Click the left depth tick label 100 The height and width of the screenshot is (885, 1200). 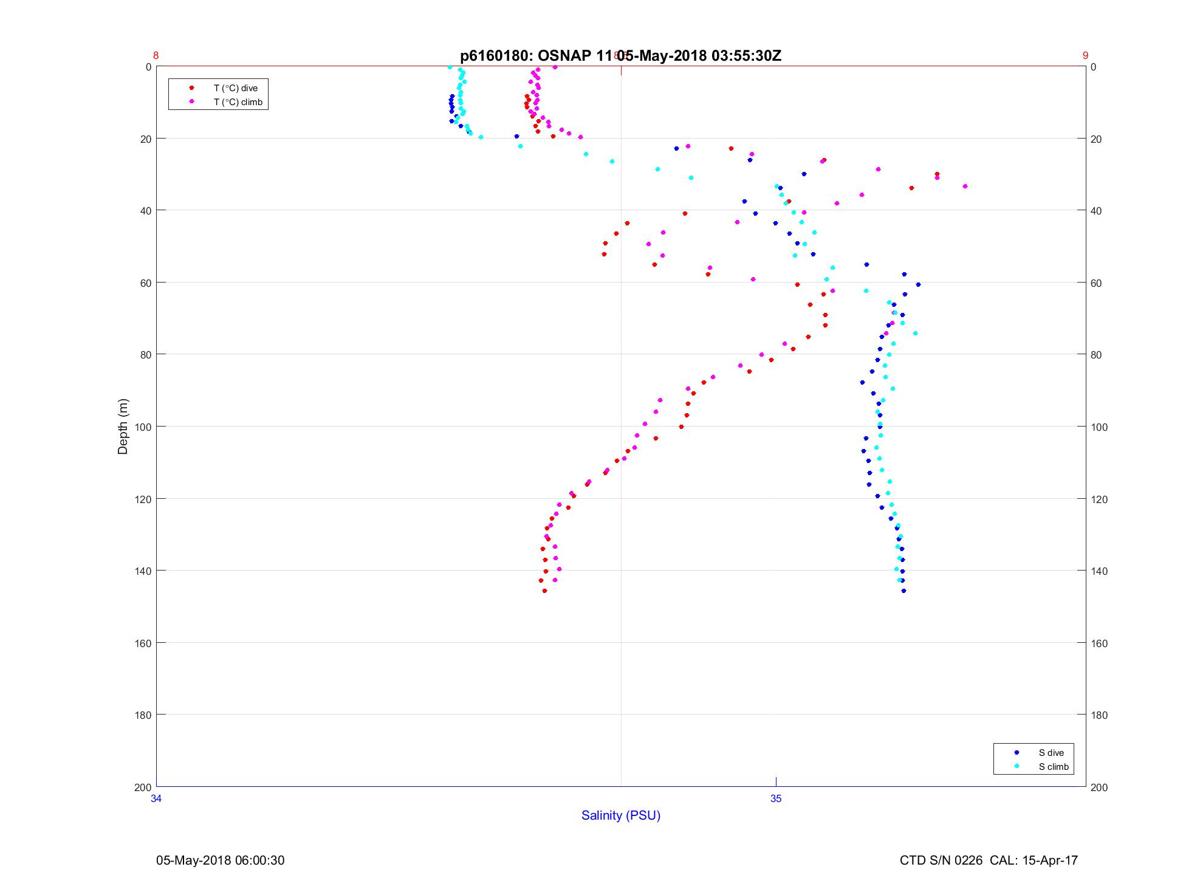tap(142, 427)
